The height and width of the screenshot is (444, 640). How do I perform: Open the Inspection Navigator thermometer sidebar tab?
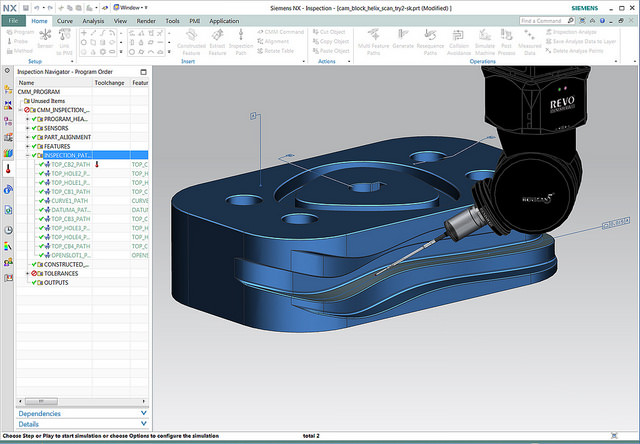[x=8, y=169]
